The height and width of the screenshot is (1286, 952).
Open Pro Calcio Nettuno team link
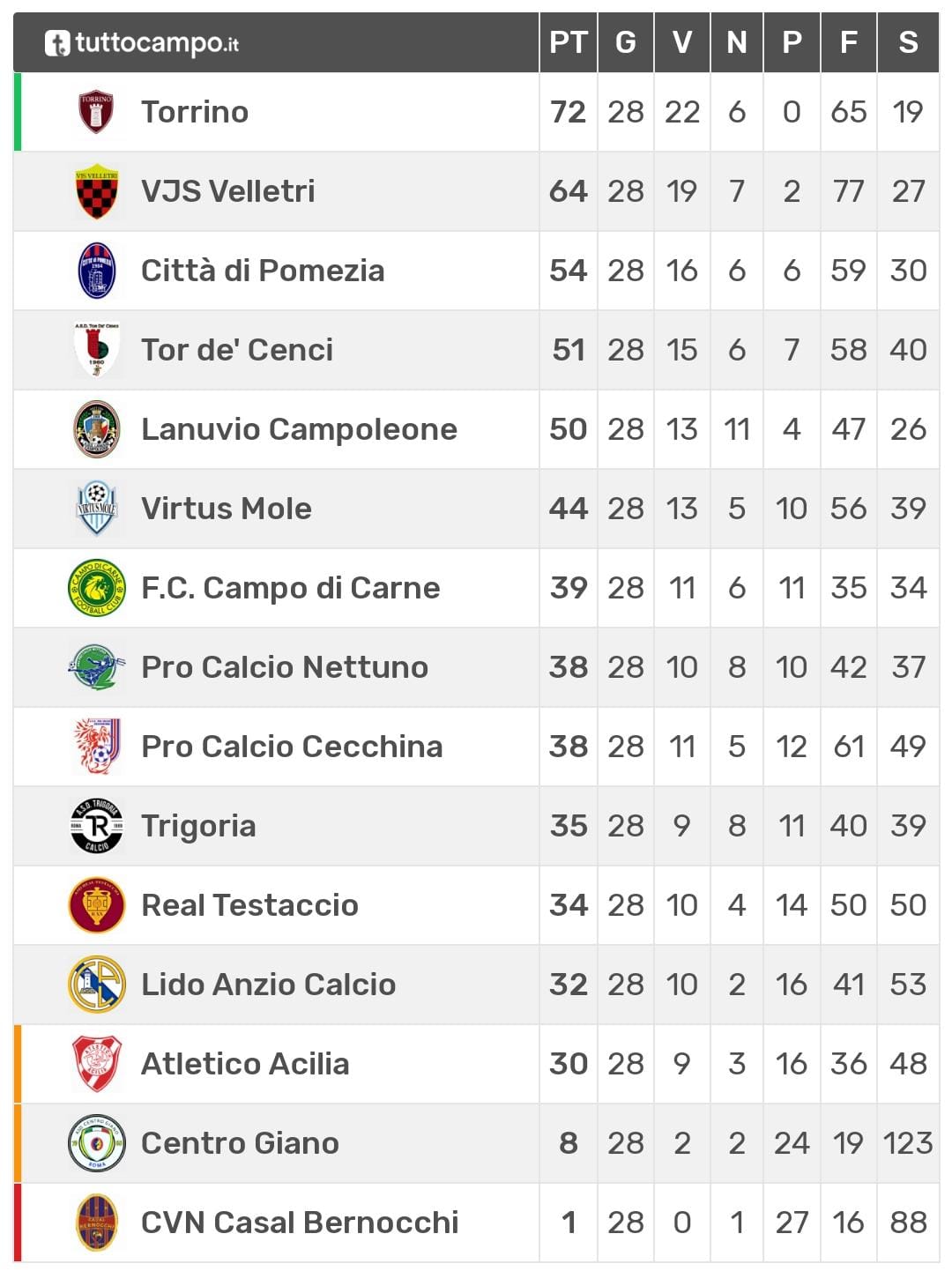pyautogui.click(x=285, y=667)
